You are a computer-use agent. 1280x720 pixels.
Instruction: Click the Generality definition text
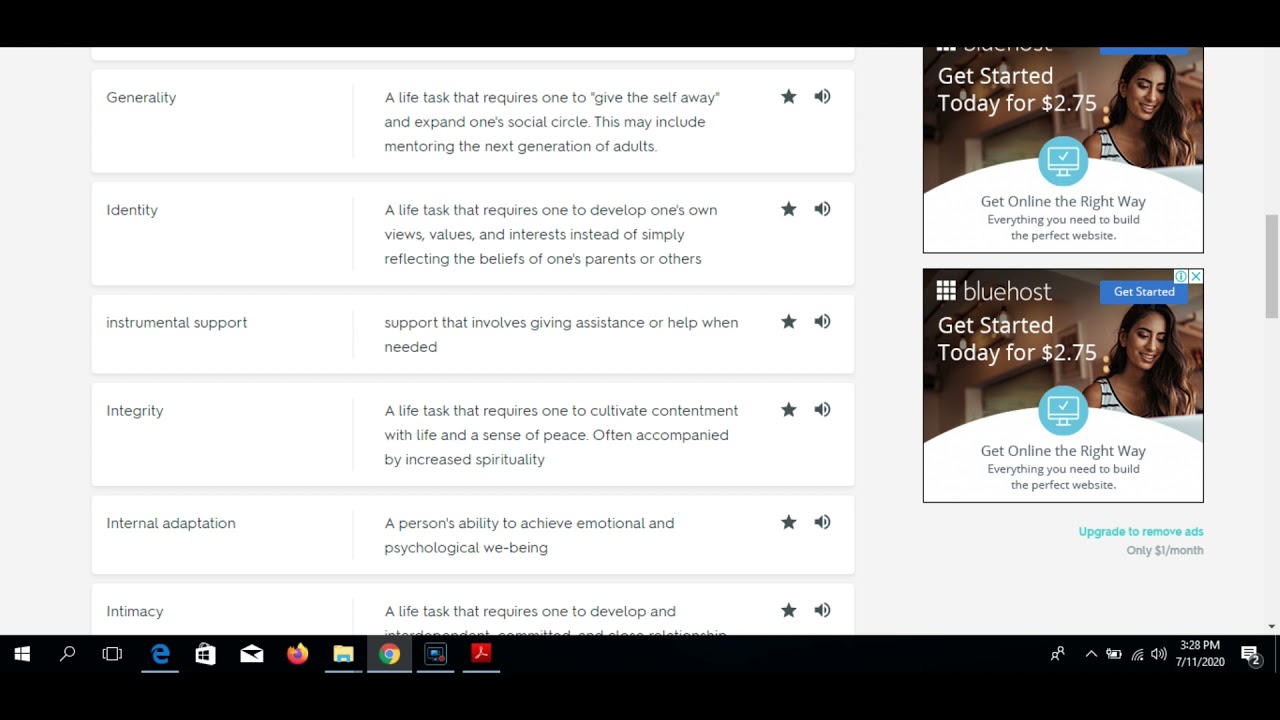552,122
